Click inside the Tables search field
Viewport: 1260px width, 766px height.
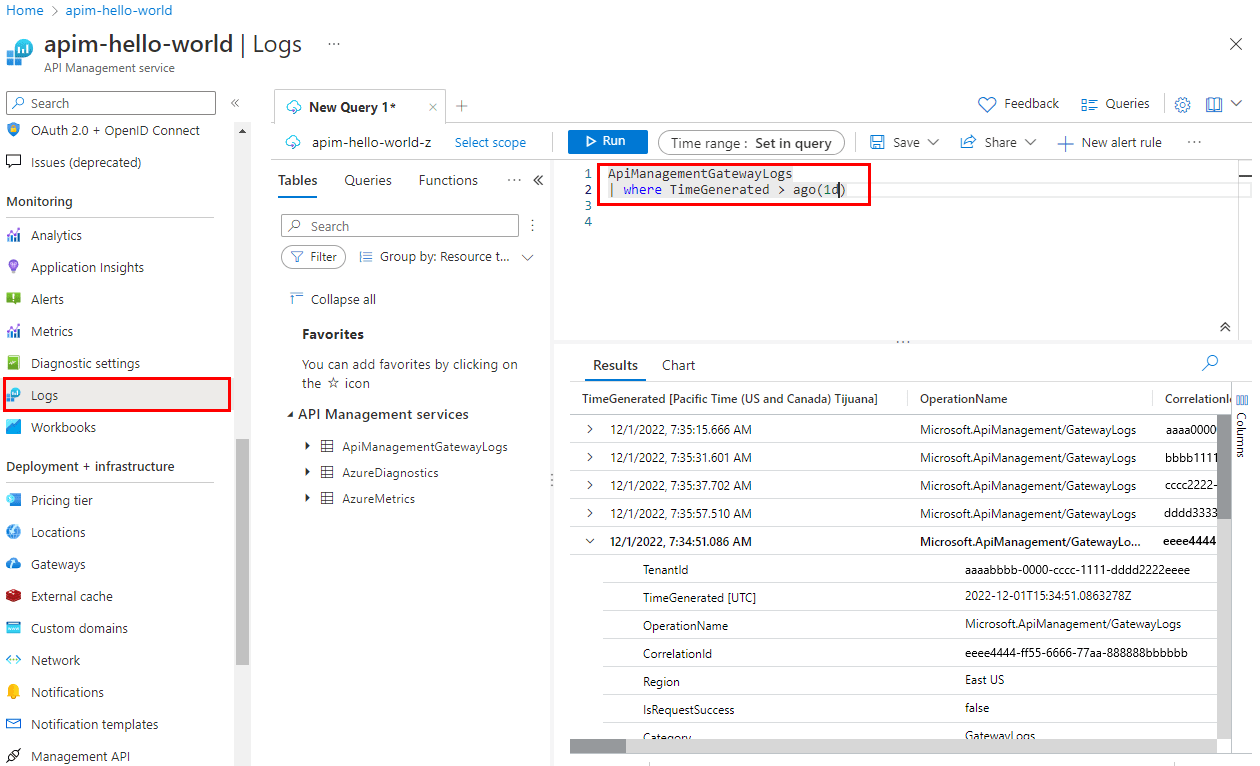pos(400,225)
